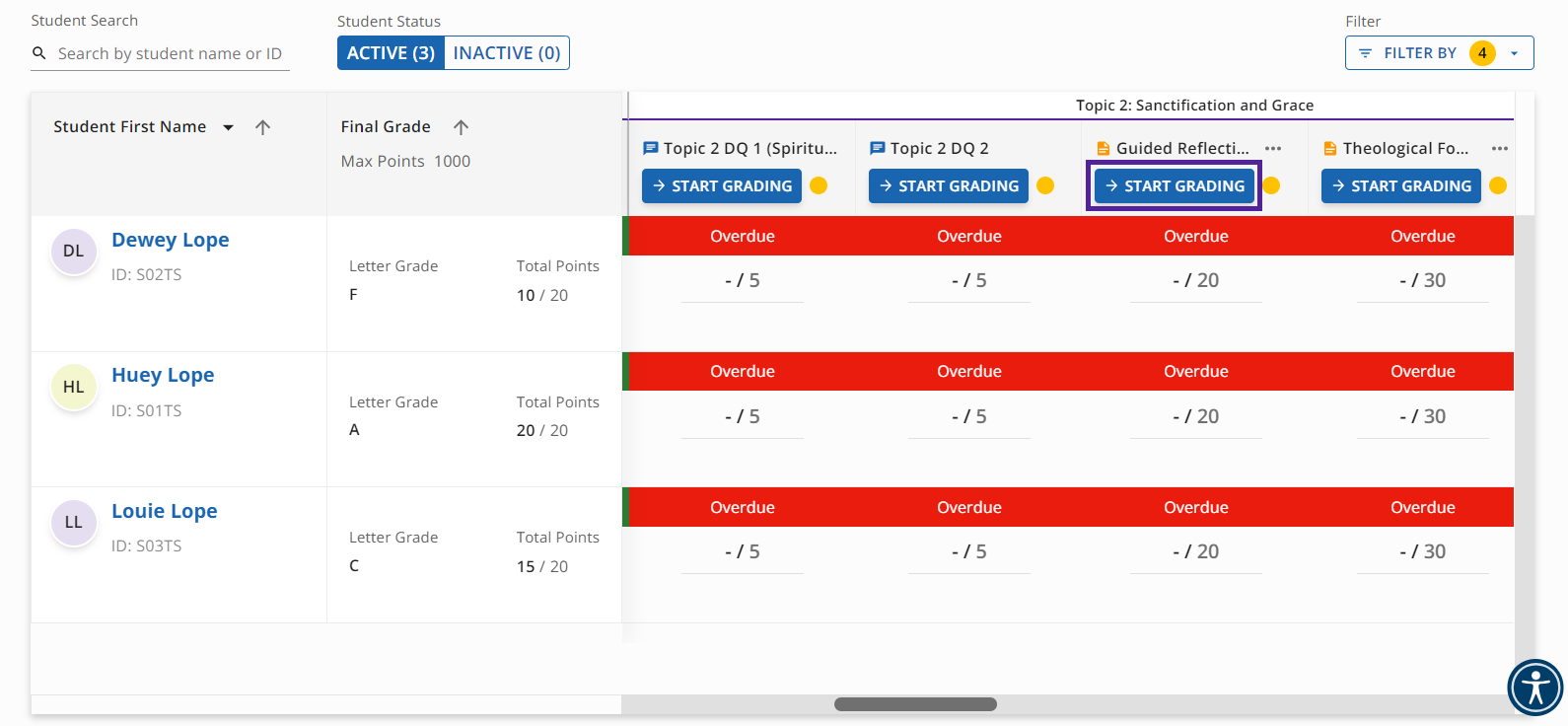1568x726 pixels.
Task: Edit Huey Lope's Topic 2 DQ 2 score
Action: click(x=969, y=417)
